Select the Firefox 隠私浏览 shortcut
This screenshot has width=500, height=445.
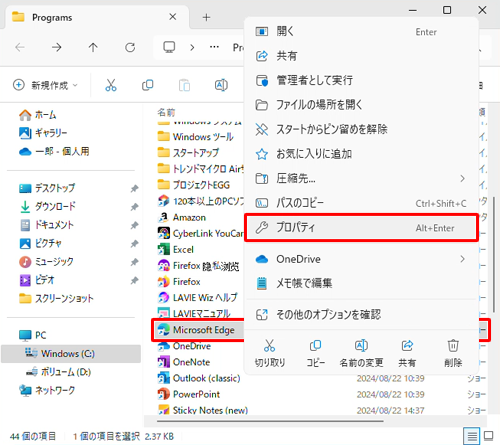point(198,266)
